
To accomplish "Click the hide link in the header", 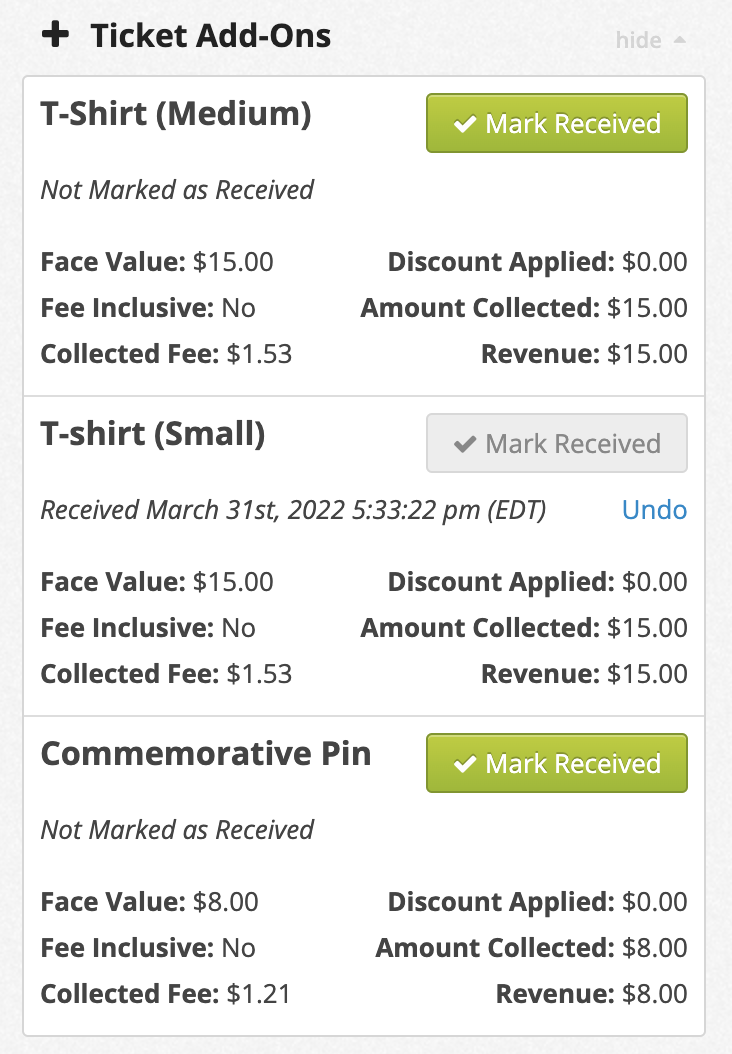I will [638, 40].
